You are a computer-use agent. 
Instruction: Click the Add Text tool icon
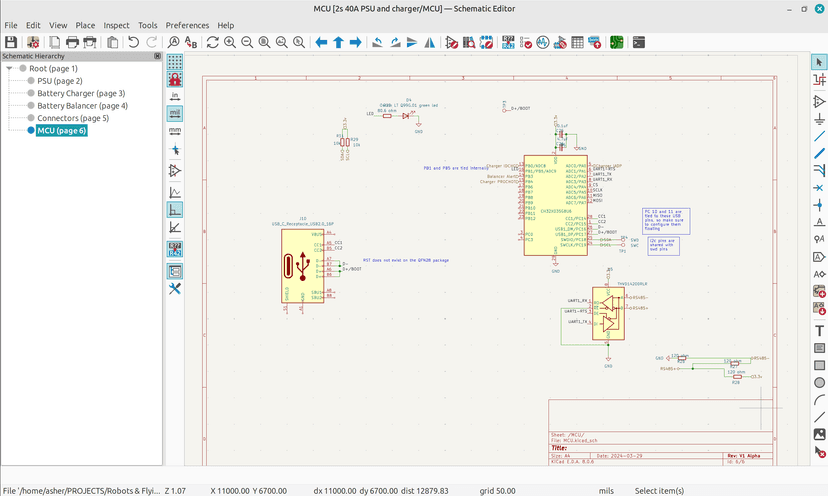click(x=819, y=330)
